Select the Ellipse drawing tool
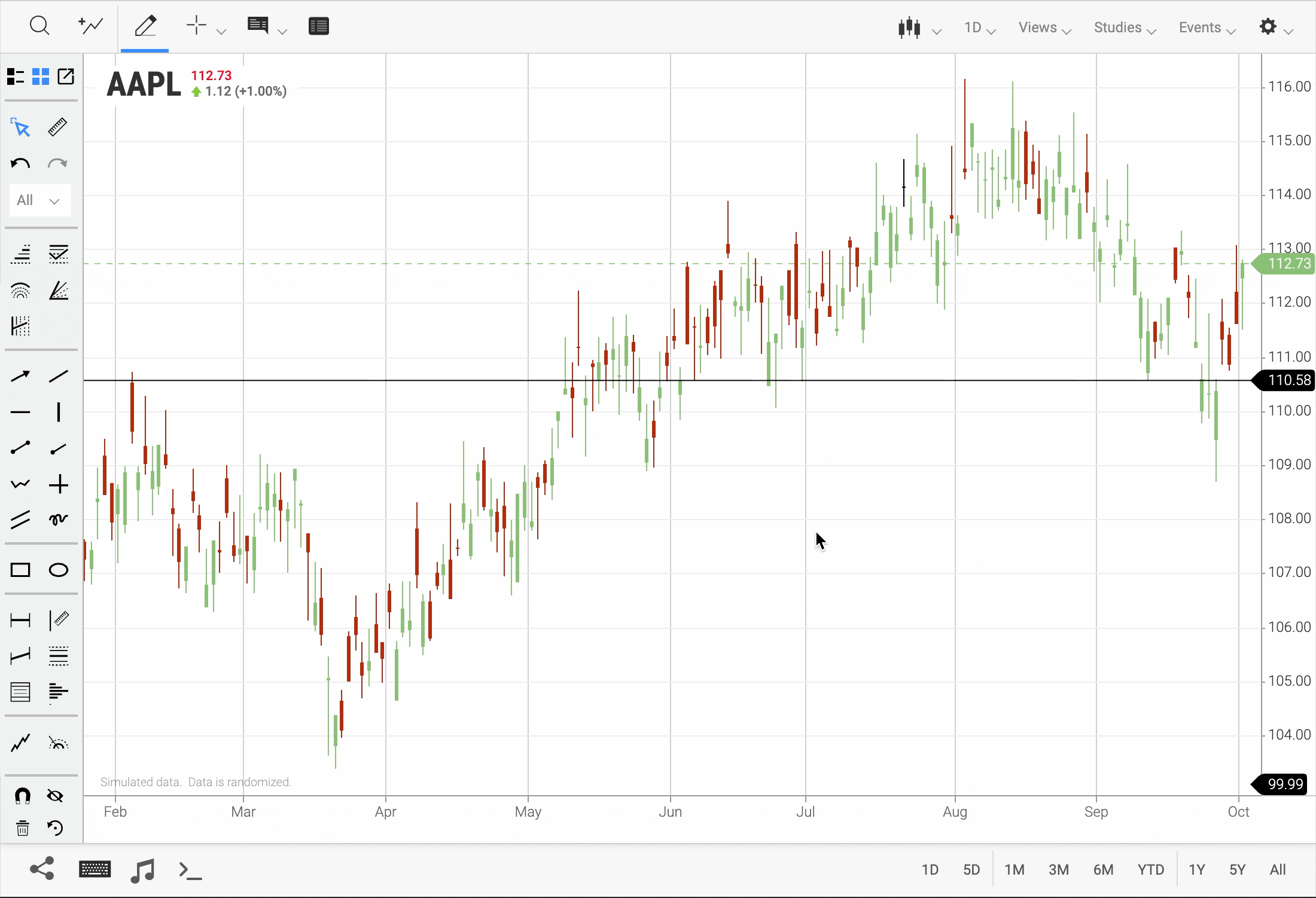This screenshot has height=898, width=1316. (58, 570)
